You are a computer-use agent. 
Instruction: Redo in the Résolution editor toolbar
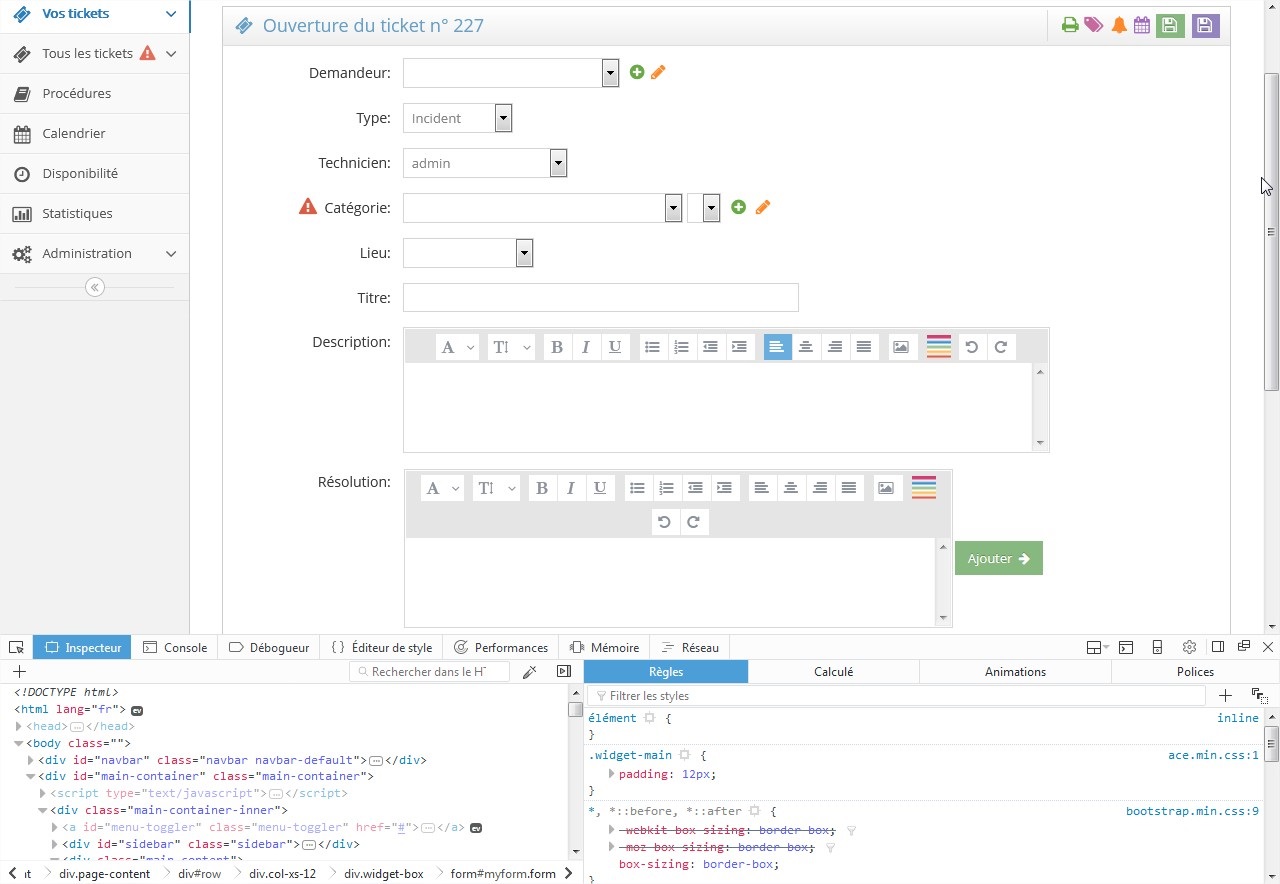694,522
